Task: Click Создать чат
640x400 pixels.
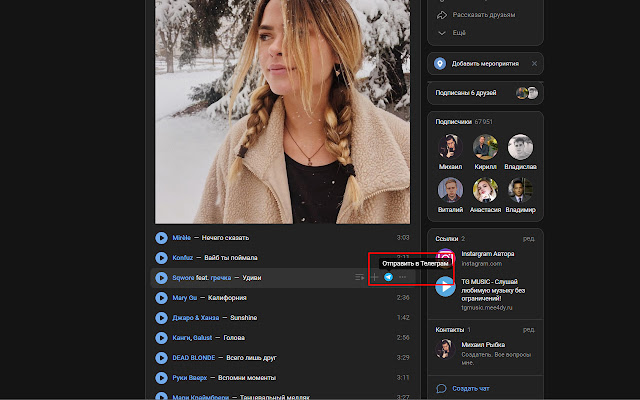Action: [x=471, y=389]
